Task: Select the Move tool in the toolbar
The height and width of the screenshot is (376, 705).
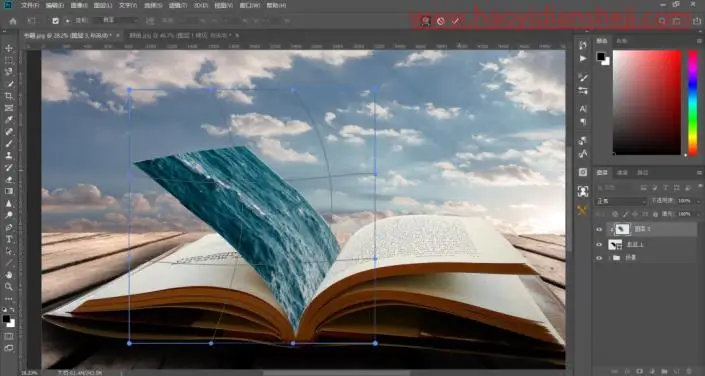Action: [9, 48]
